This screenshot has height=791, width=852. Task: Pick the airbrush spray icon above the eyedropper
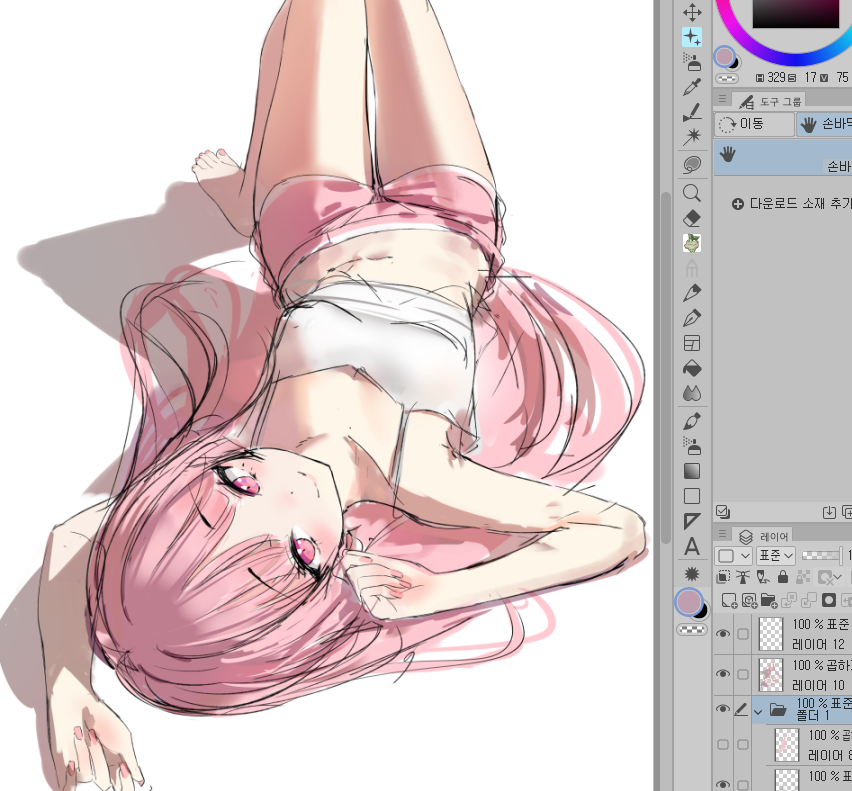(692, 62)
